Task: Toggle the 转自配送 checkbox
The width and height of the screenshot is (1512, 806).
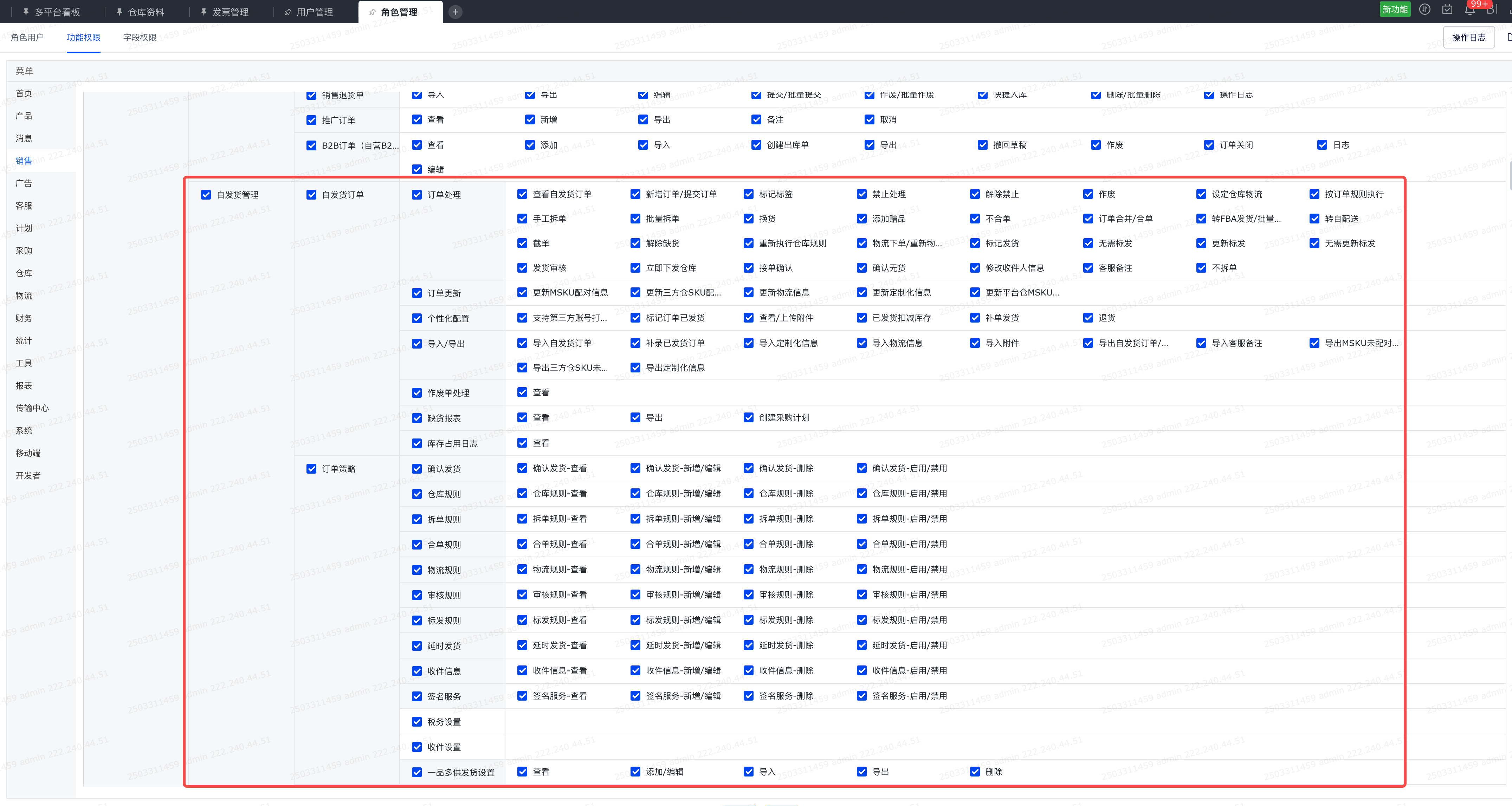Action: coord(1314,219)
